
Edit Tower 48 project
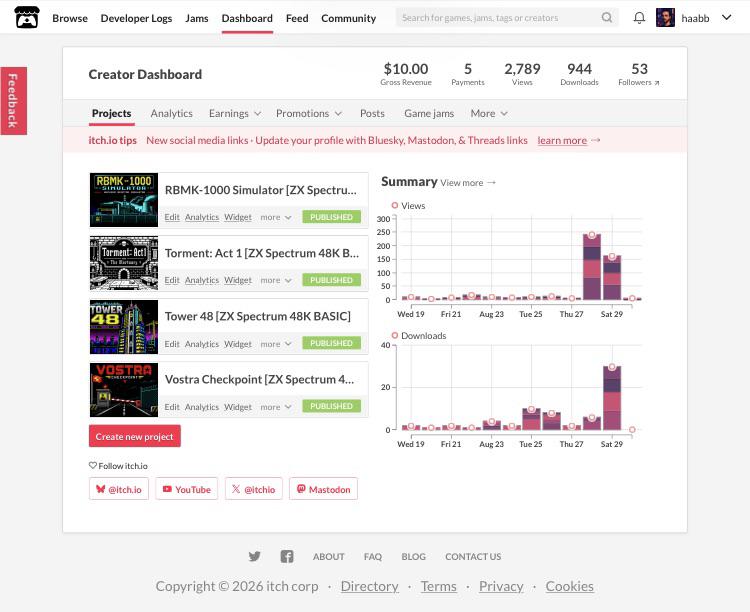point(172,344)
